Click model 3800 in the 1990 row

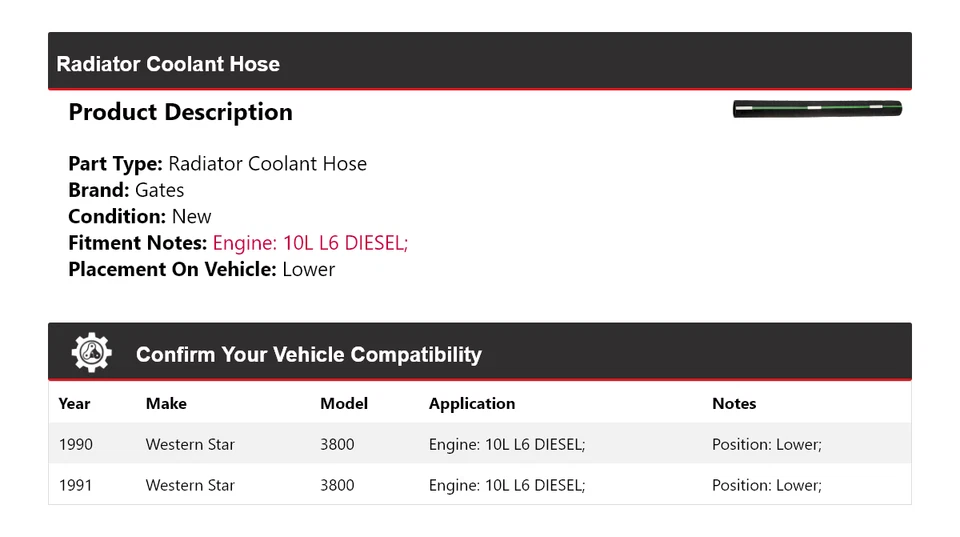point(337,444)
